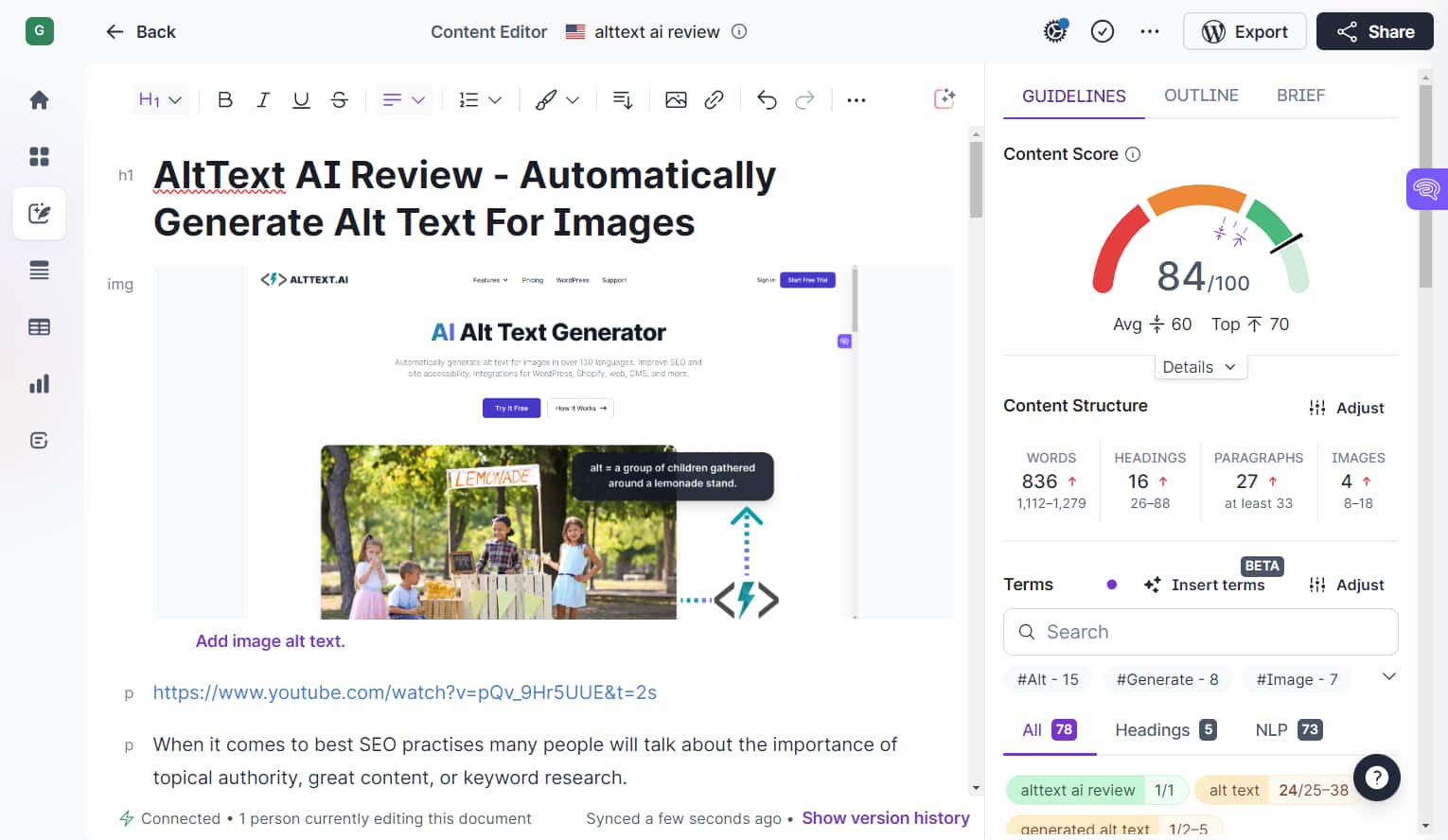Screen dimensions: 1448x840
Task: Expand the hashtag term filters chevron
Action: point(1388,676)
